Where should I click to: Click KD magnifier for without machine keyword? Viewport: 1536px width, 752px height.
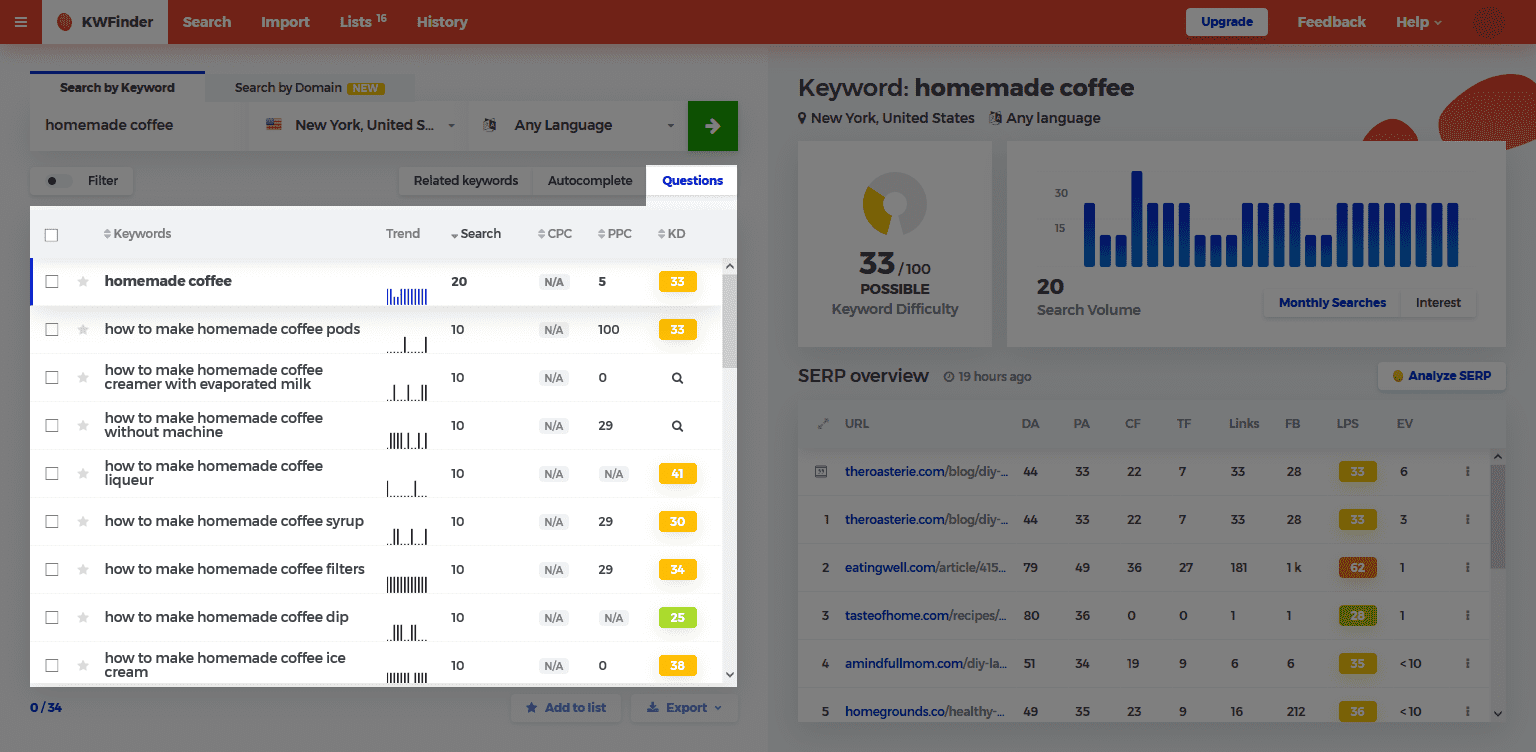tap(677, 426)
